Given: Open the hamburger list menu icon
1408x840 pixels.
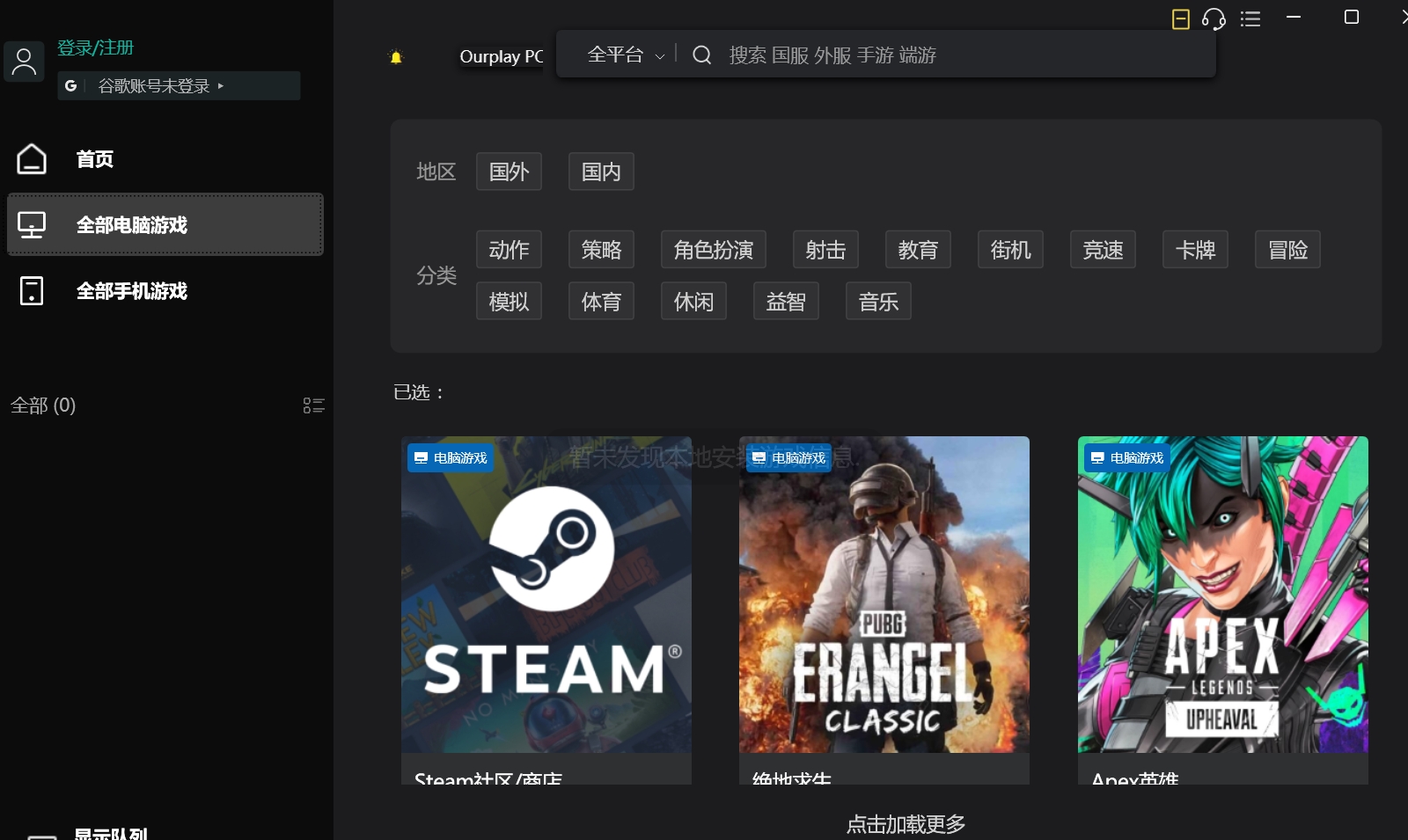Looking at the screenshot, I should click(x=1250, y=18).
